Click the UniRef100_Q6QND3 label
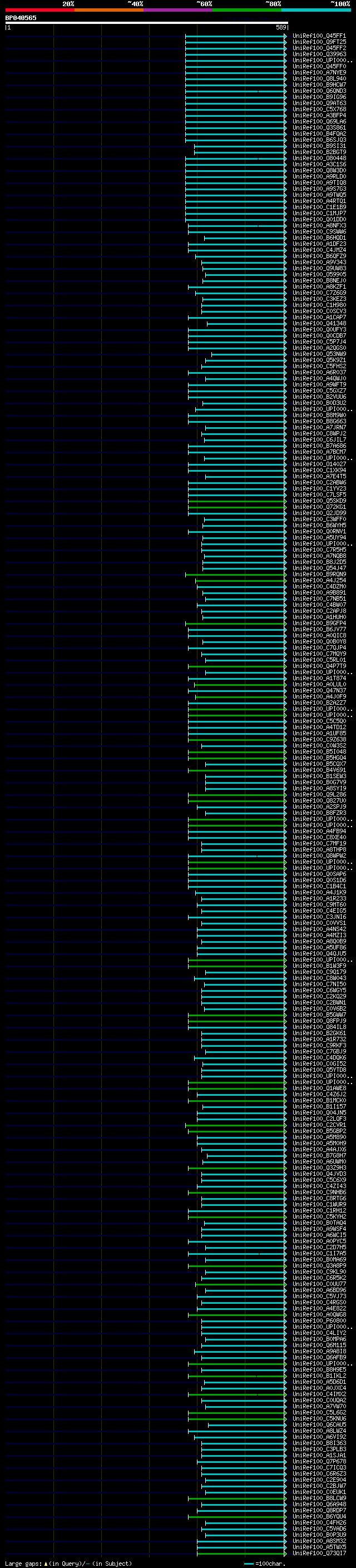Screen dimensions: 356x1568 point(319,91)
